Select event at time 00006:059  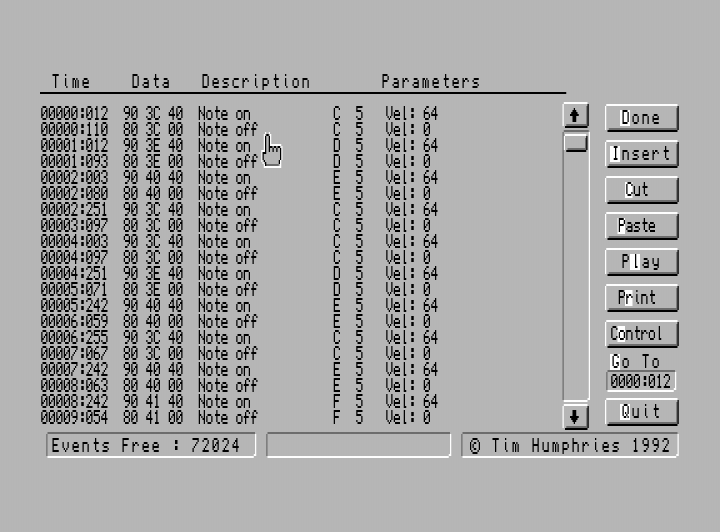[239, 321]
